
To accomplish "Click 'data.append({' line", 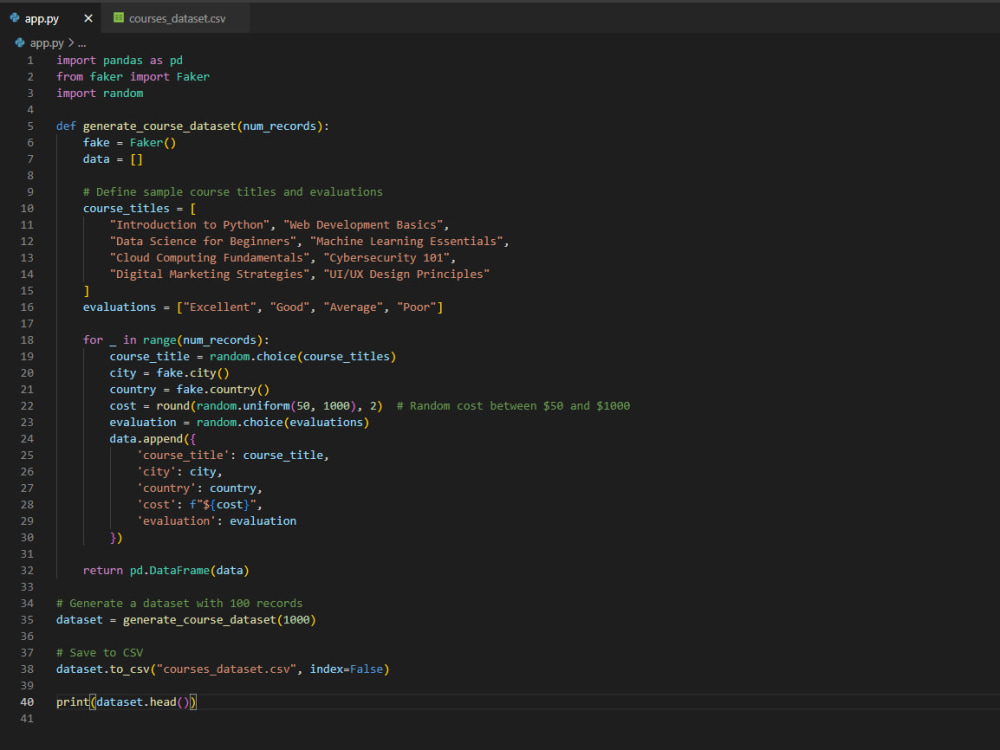I will click(x=153, y=439).
